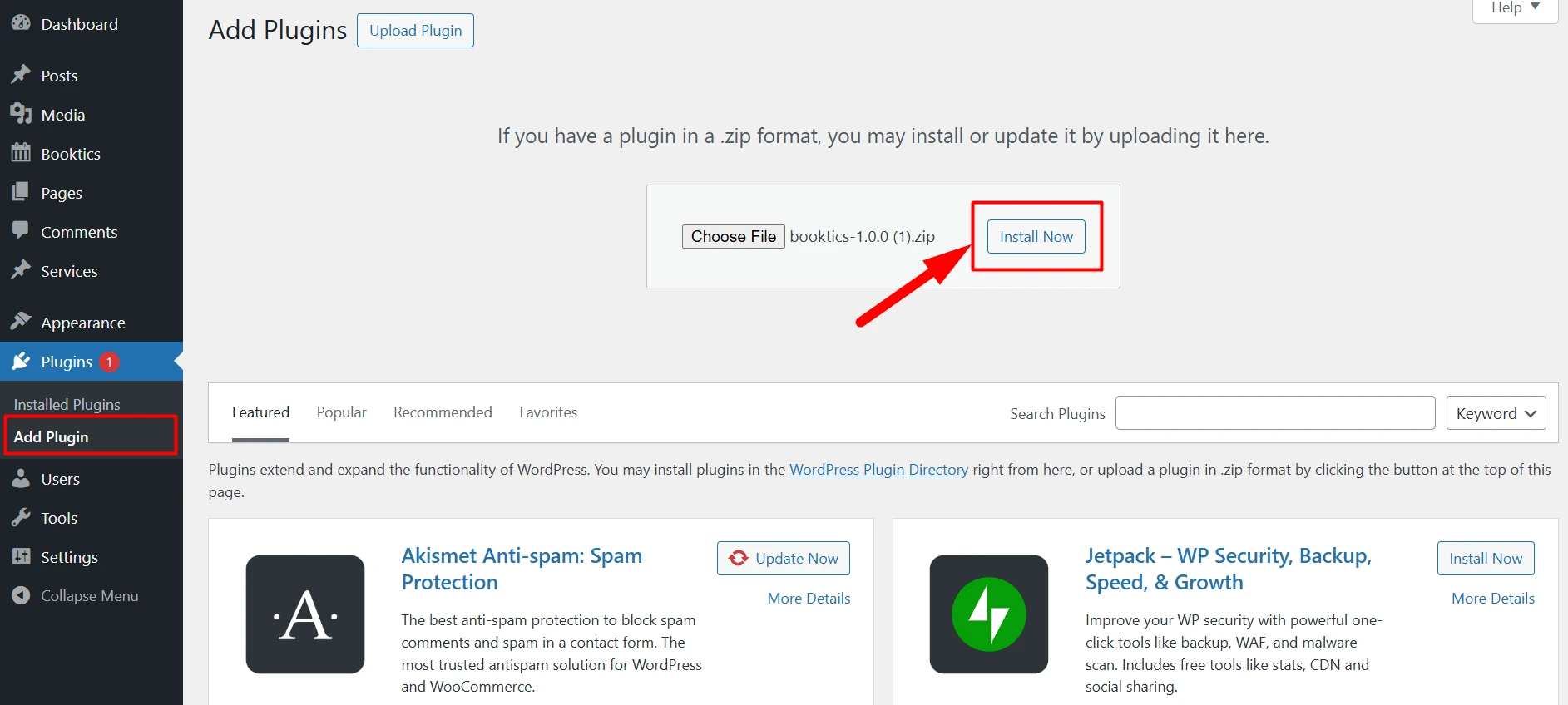Expand the Help dropdown panel
The image size is (1568, 705).
(1515, 8)
